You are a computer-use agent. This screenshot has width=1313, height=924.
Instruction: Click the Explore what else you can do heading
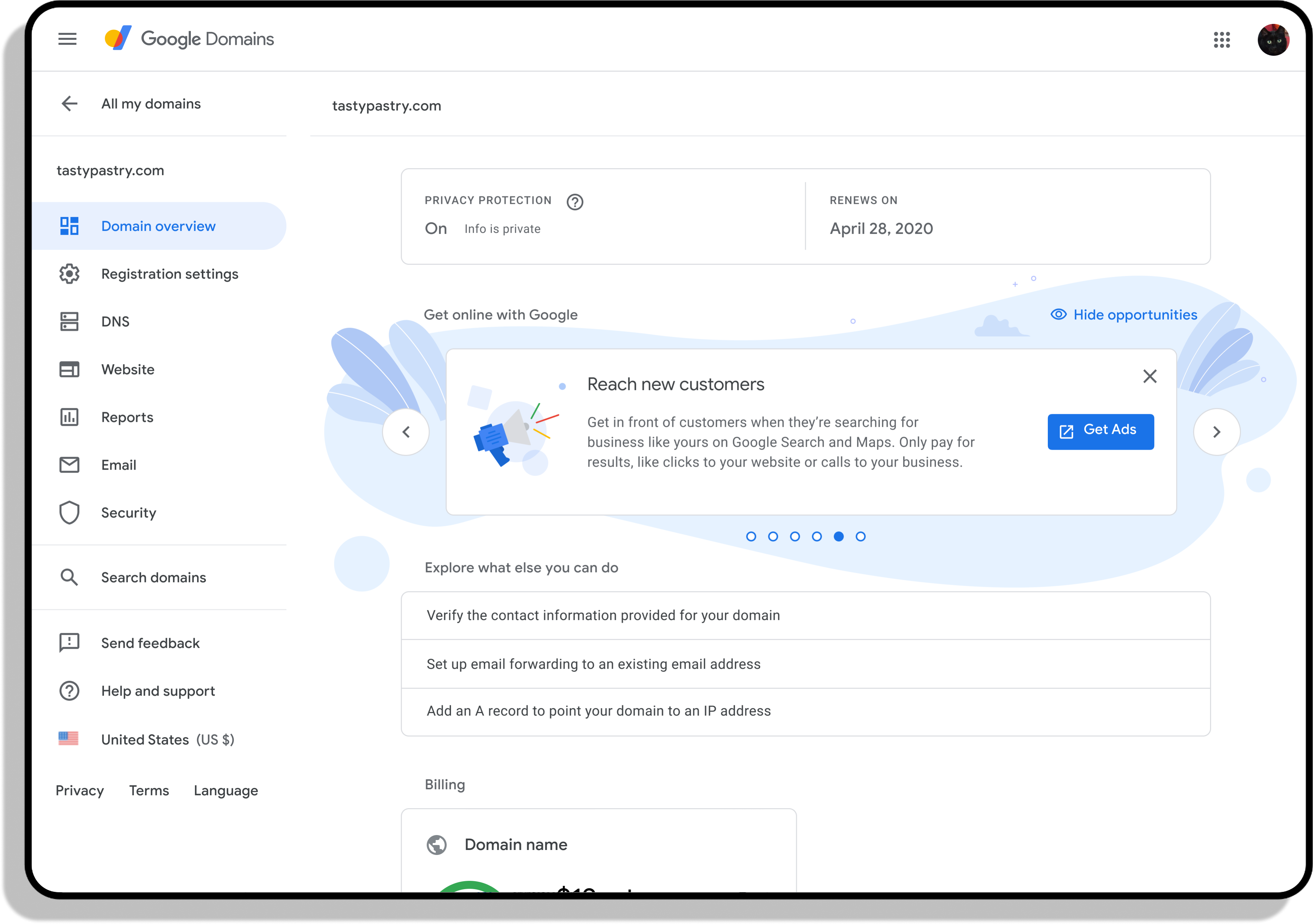521,568
